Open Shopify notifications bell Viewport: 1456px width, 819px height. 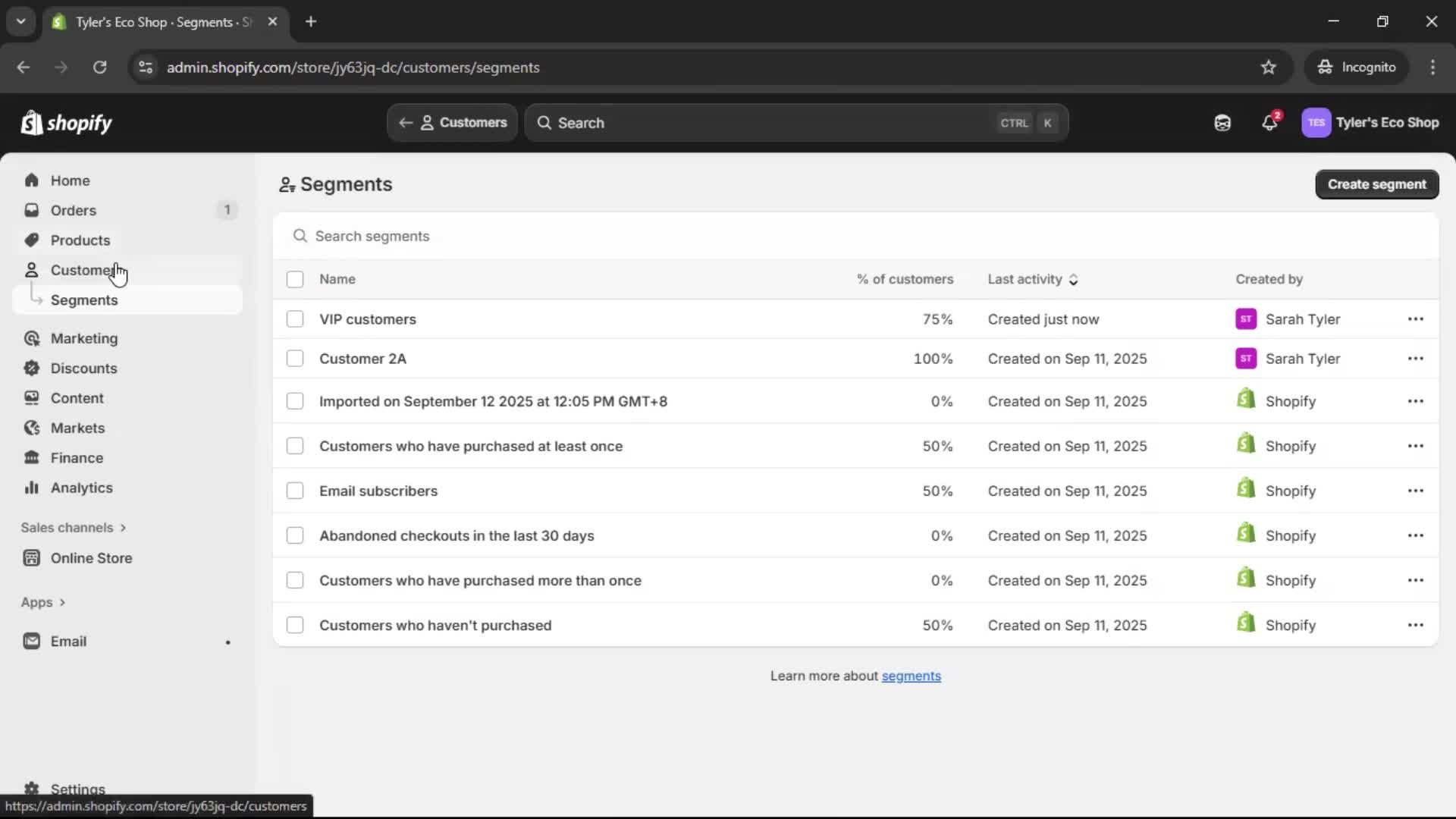[x=1270, y=122]
